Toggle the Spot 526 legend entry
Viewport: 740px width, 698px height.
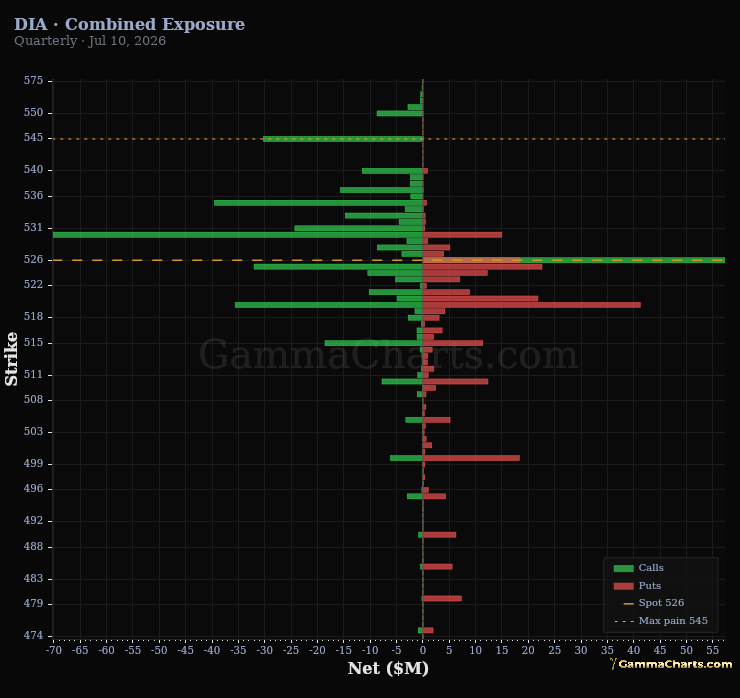[654, 603]
